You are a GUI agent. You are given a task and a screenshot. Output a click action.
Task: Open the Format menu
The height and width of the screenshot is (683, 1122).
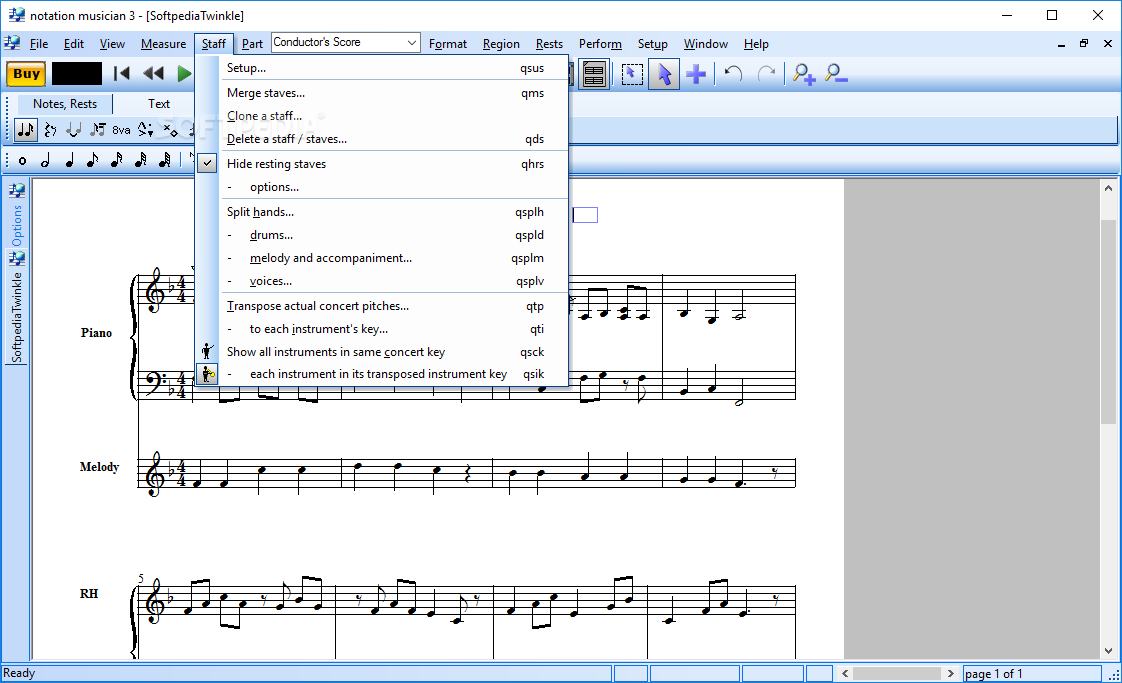click(448, 44)
